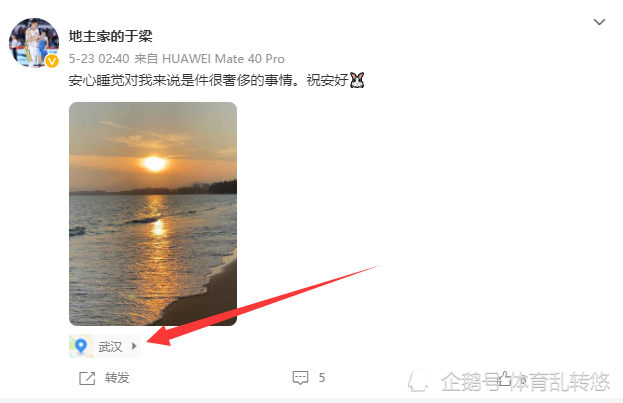
Task: Open the post options chevron menu
Action: [x=599, y=22]
